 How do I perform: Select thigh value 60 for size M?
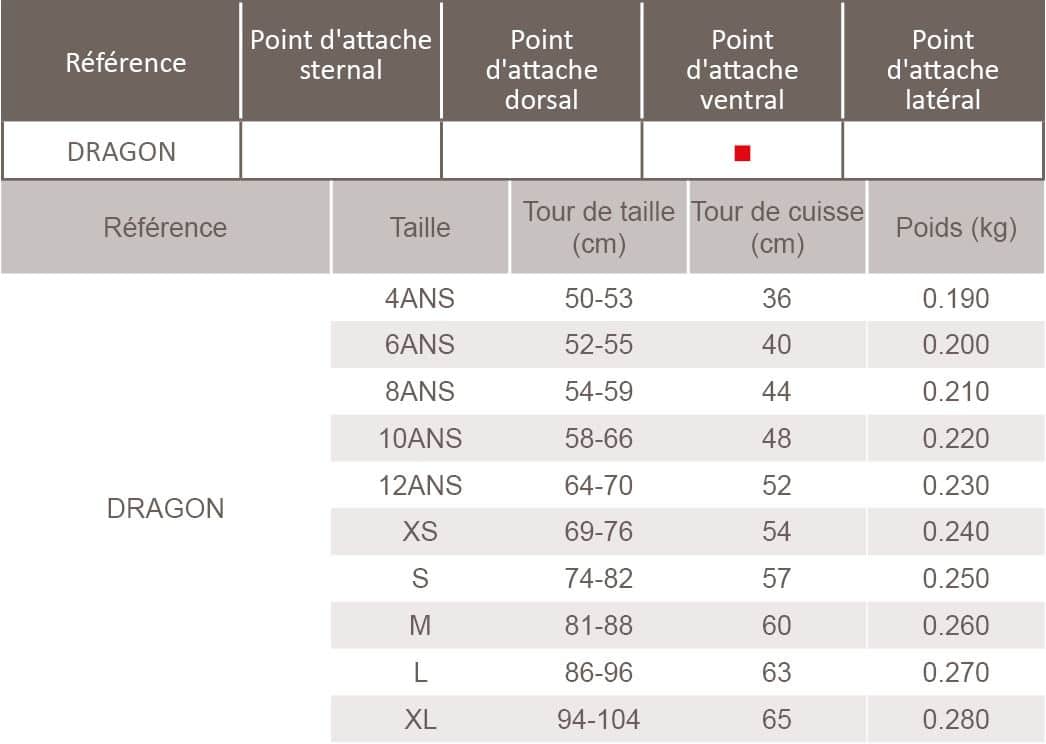pos(776,625)
